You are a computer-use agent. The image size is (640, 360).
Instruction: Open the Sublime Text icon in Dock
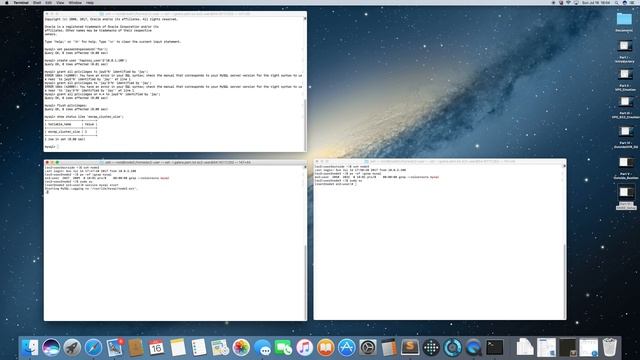tap(410, 348)
